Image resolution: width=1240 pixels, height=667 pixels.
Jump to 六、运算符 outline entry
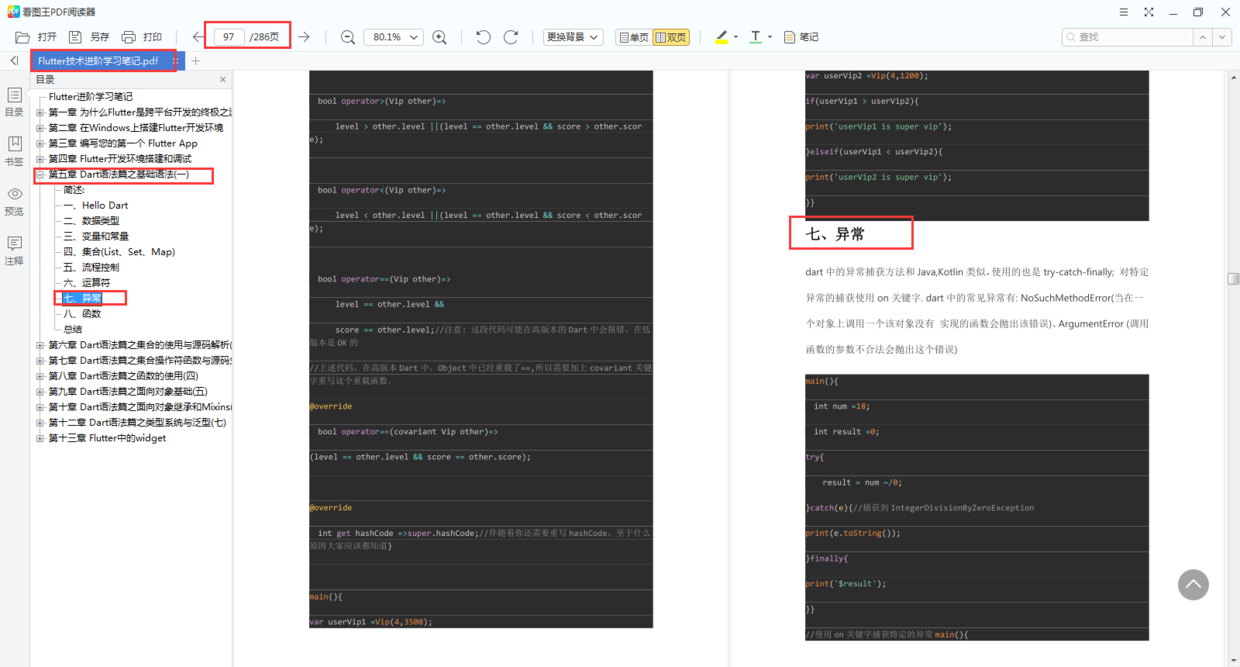point(87,283)
